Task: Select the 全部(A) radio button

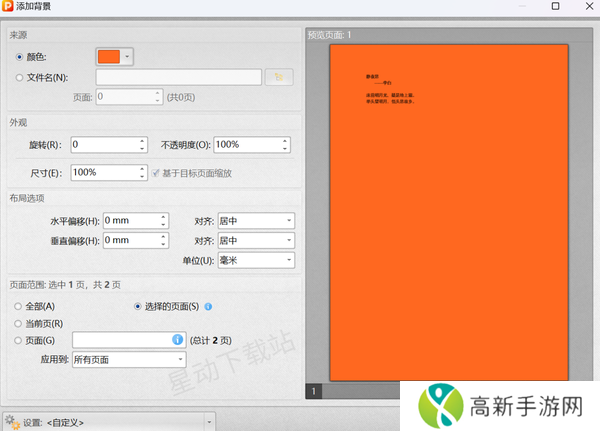Action: [18, 306]
